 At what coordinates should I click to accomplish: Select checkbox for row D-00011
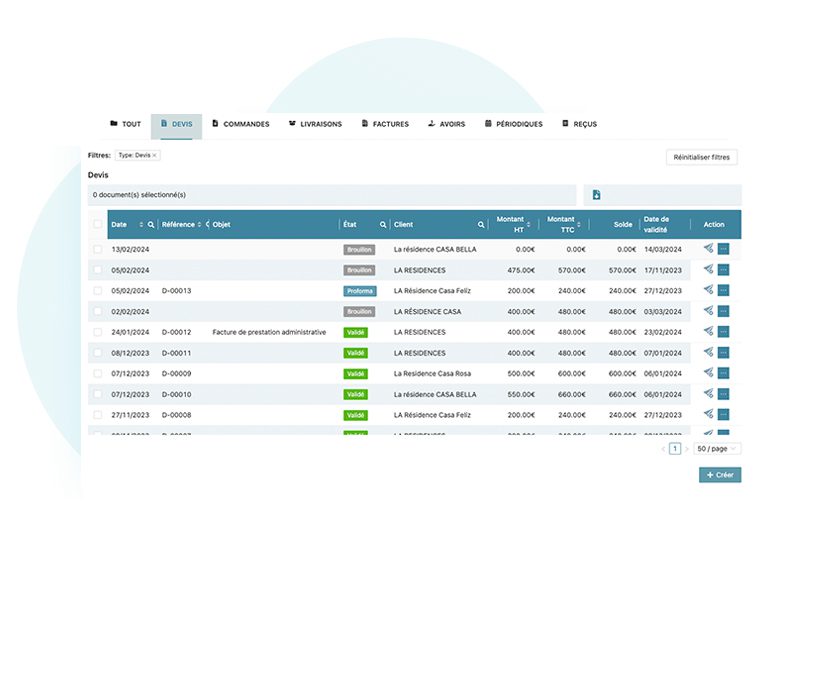tap(98, 353)
